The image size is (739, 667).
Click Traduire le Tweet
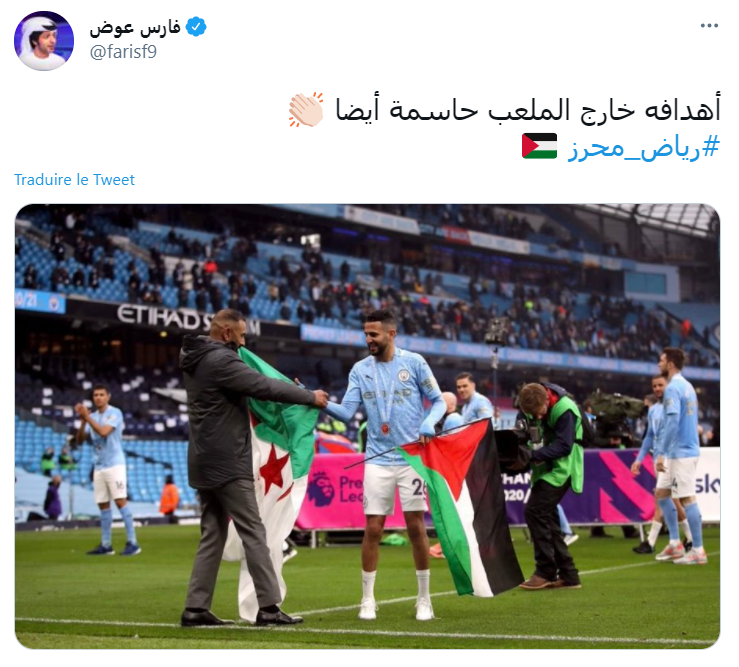tap(74, 180)
